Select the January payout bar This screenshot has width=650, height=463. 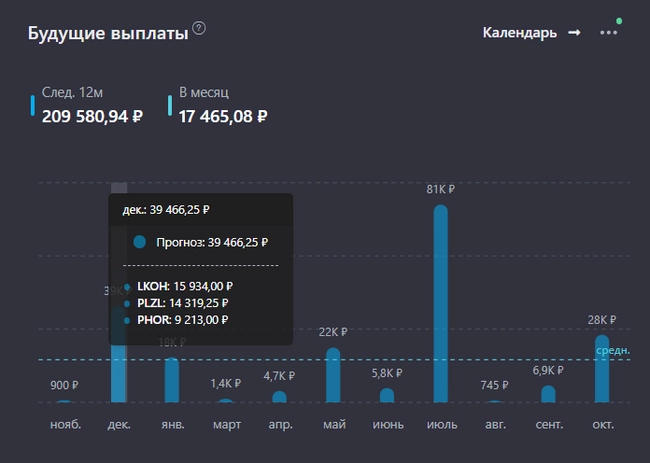click(x=172, y=380)
